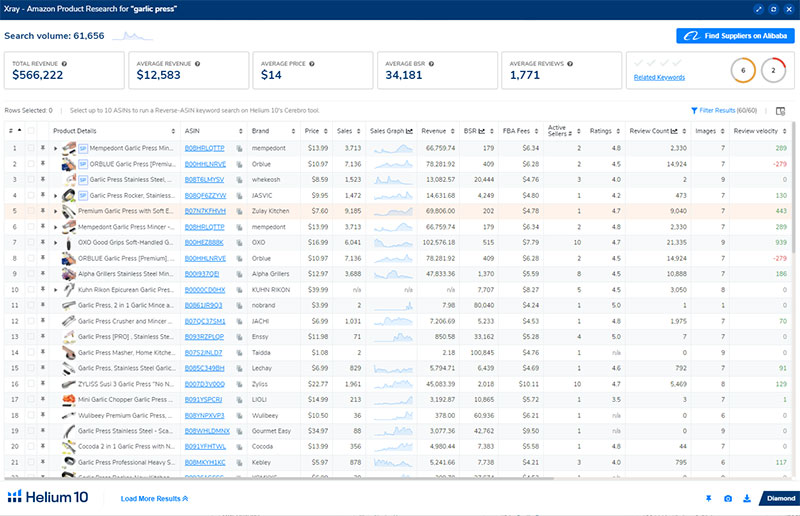Pin the Zulay Kitchen row 5
Screen dimensions: 800x516
click(43, 211)
